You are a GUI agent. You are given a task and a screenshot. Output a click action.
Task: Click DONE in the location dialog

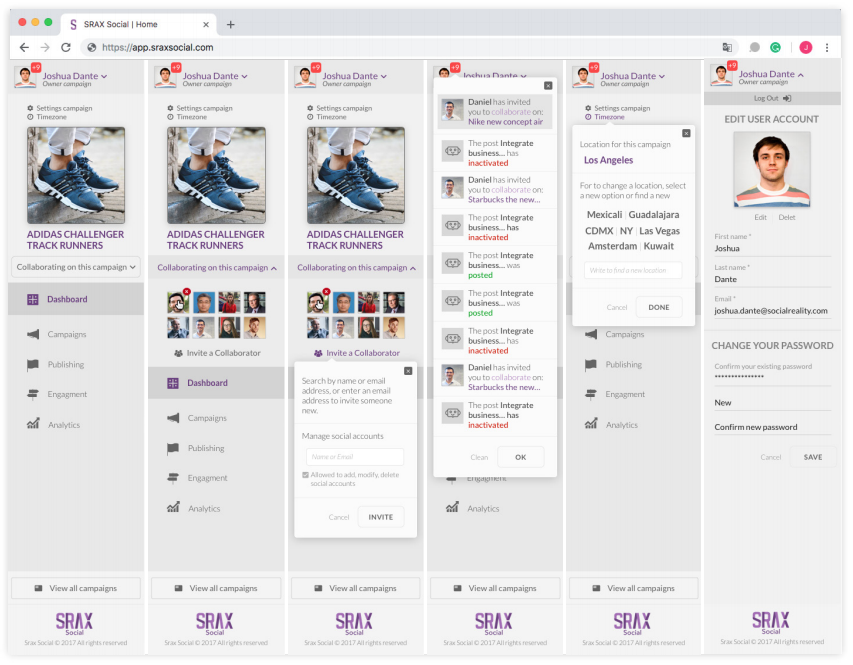point(659,307)
